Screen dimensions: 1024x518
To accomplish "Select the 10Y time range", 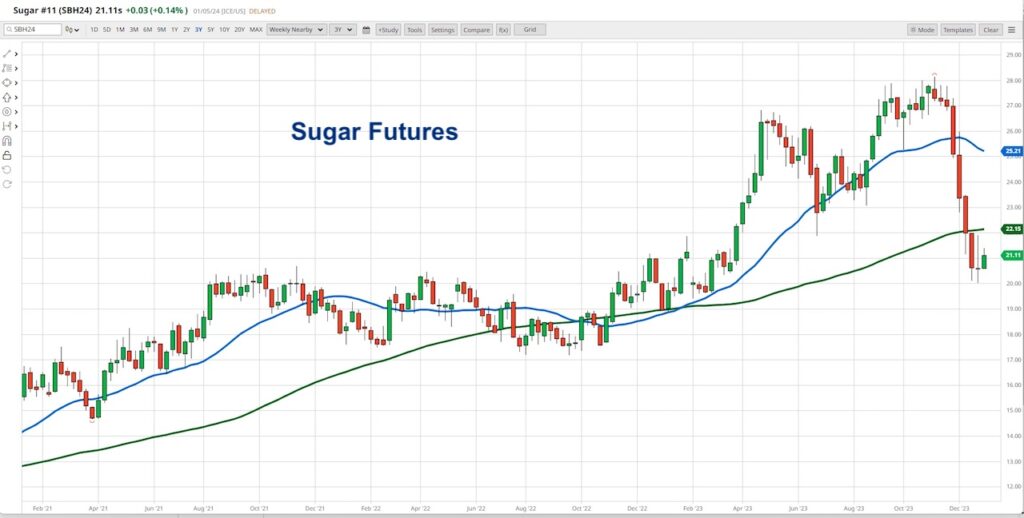I will tap(224, 30).
